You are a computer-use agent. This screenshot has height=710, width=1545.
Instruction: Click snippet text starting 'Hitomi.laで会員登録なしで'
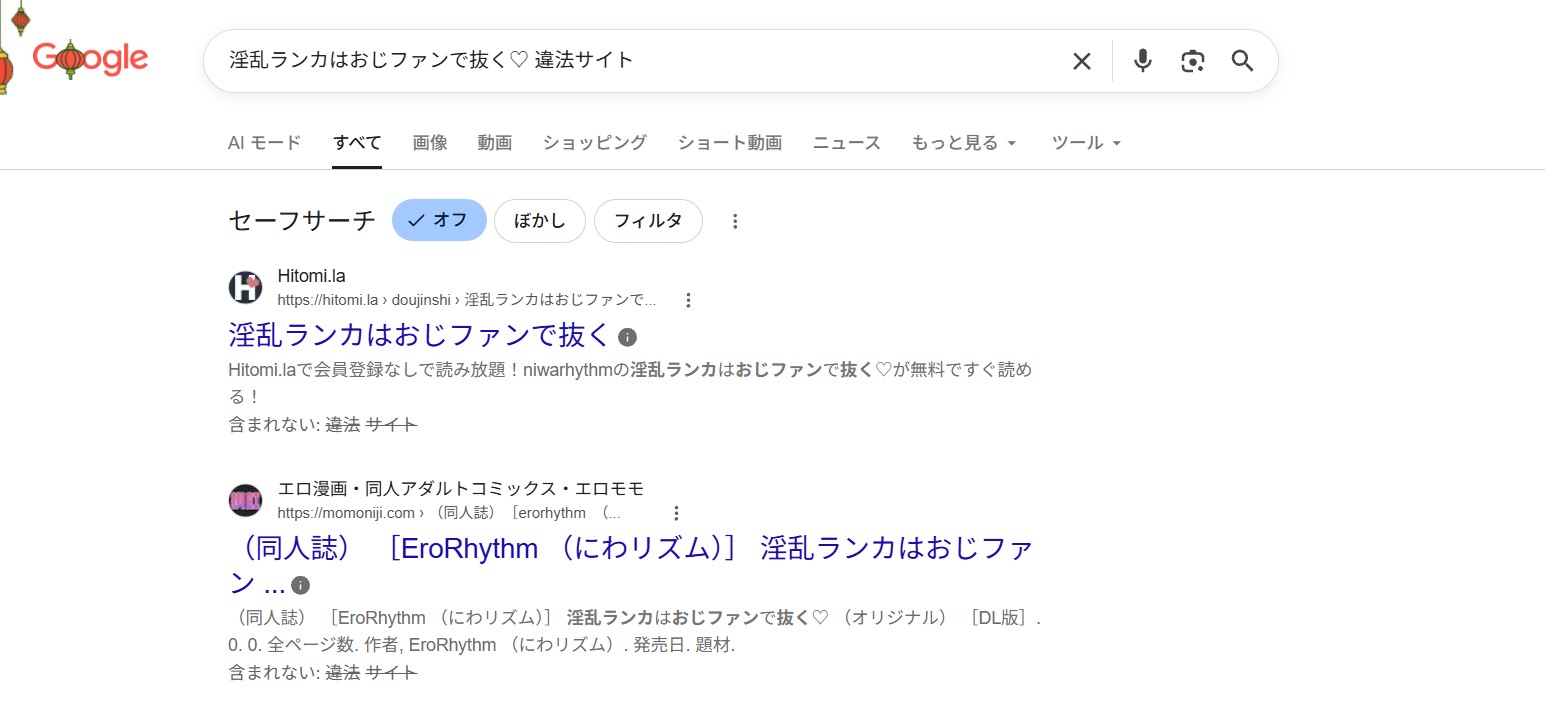click(x=630, y=383)
